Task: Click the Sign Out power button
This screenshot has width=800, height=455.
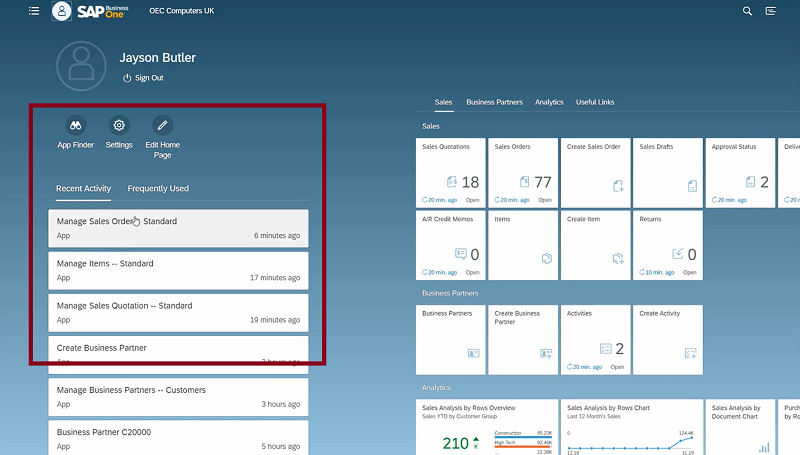Action: click(x=142, y=78)
